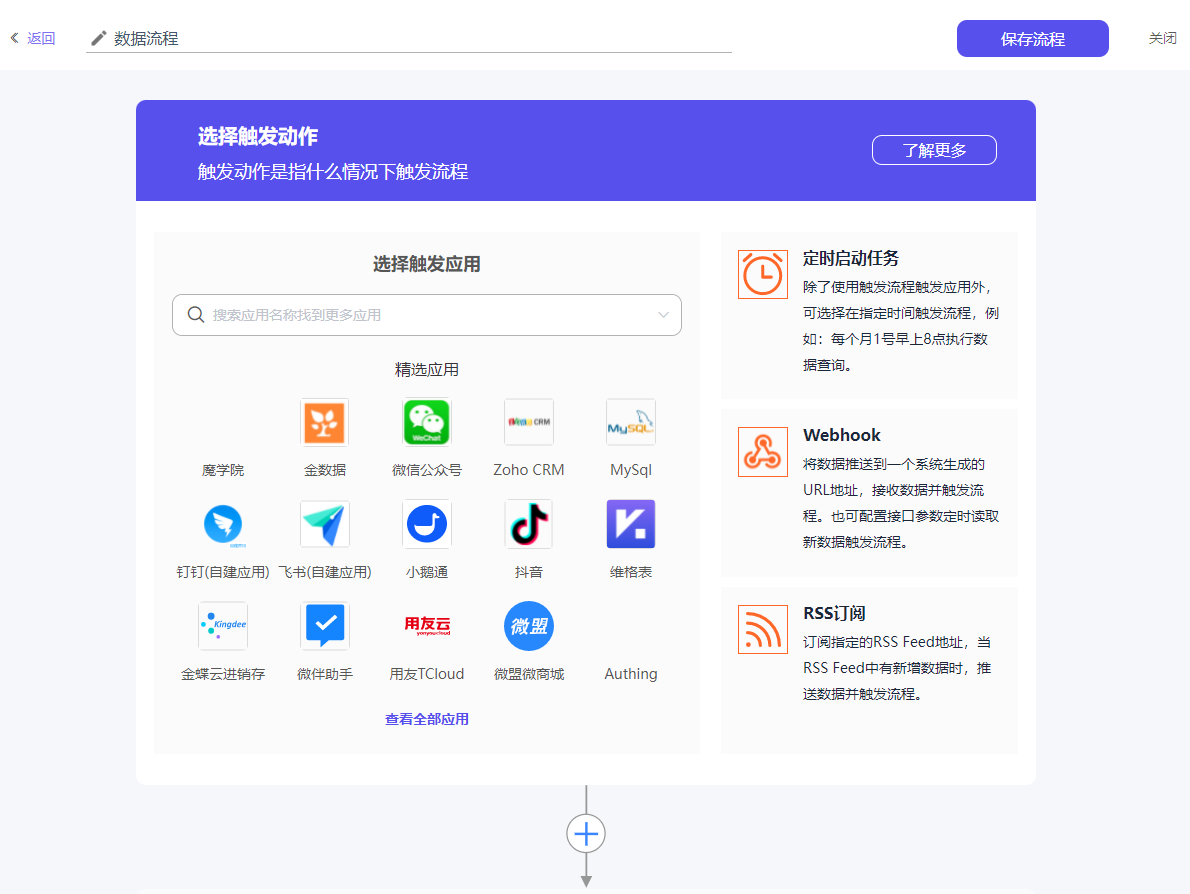This screenshot has width=1190, height=894.
Task: Select the 微信公众号 WeChat icon
Action: click(x=427, y=422)
